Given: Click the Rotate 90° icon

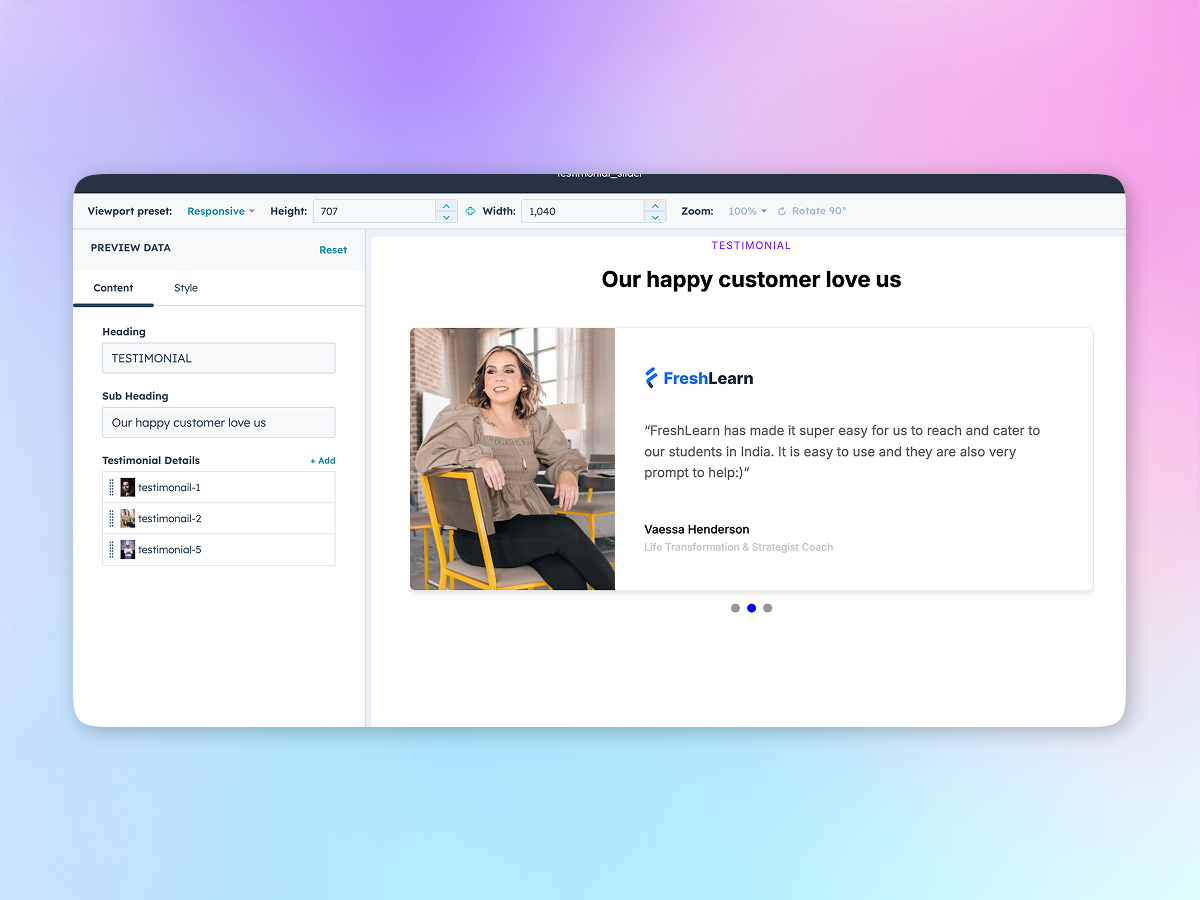Looking at the screenshot, I should point(782,211).
